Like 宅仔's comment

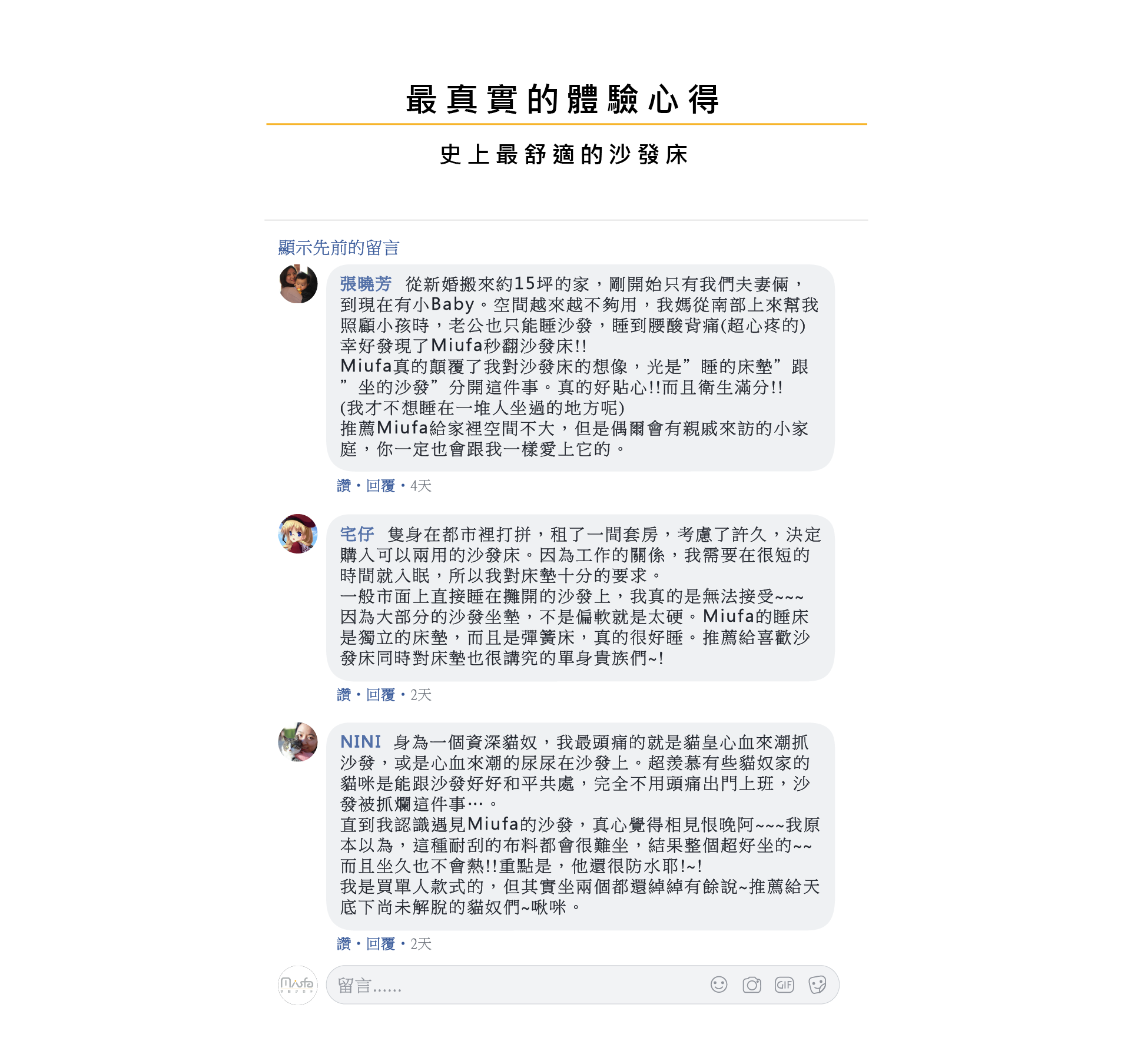pos(344,695)
